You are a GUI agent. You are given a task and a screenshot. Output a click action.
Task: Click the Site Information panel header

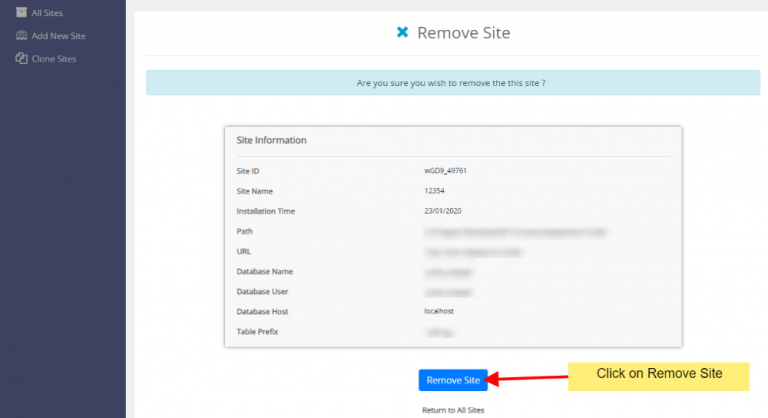pos(271,140)
